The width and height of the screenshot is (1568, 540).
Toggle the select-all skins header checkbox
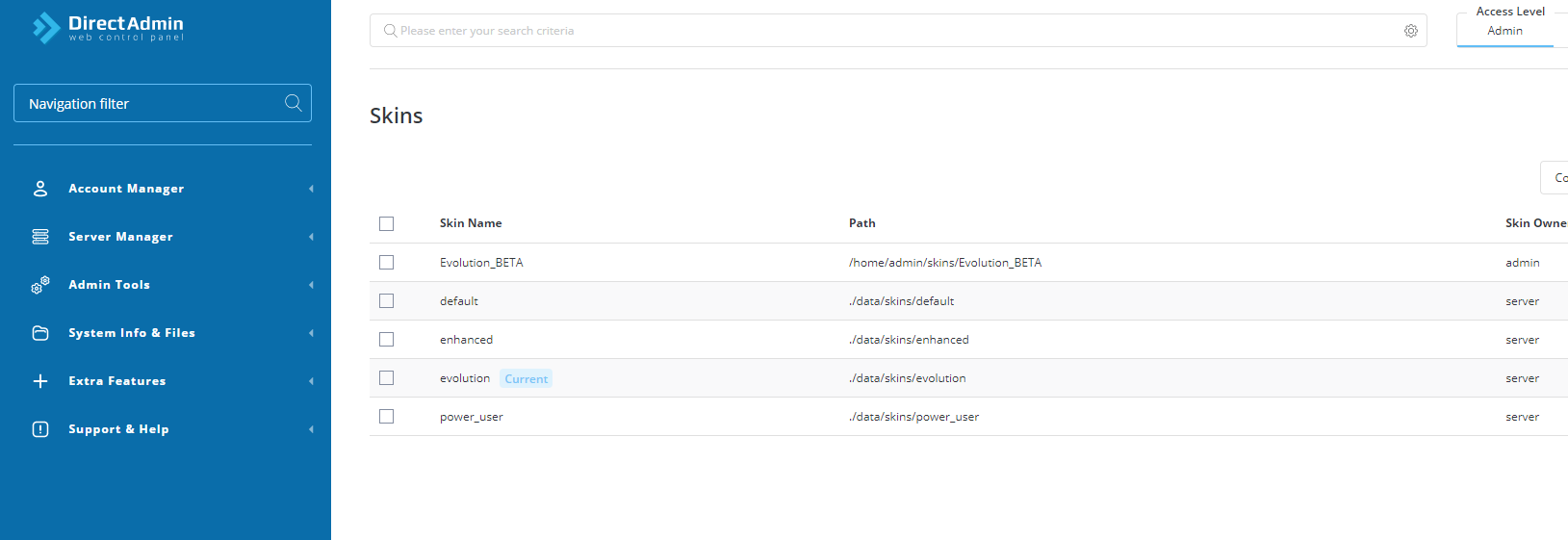tap(387, 223)
